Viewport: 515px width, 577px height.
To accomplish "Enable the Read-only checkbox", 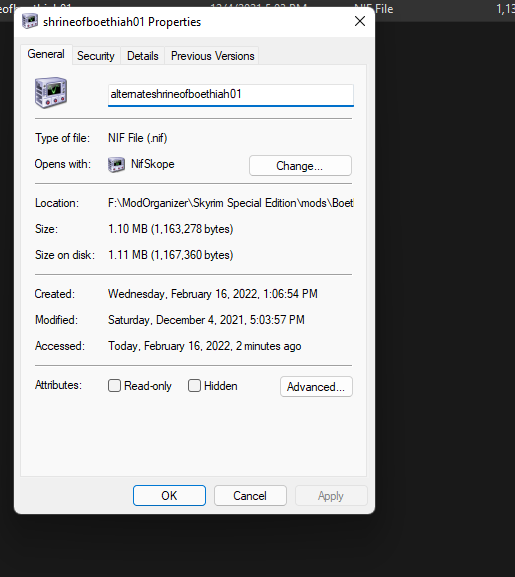I will tap(114, 386).
